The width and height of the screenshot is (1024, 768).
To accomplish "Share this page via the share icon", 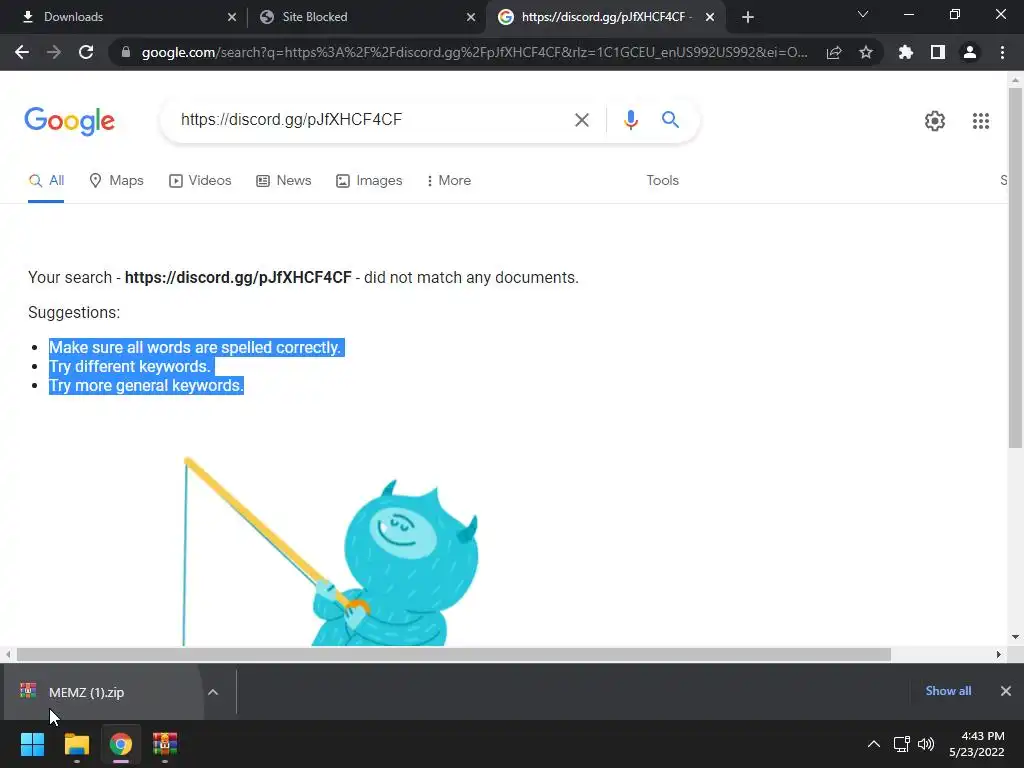I will click(x=833, y=52).
